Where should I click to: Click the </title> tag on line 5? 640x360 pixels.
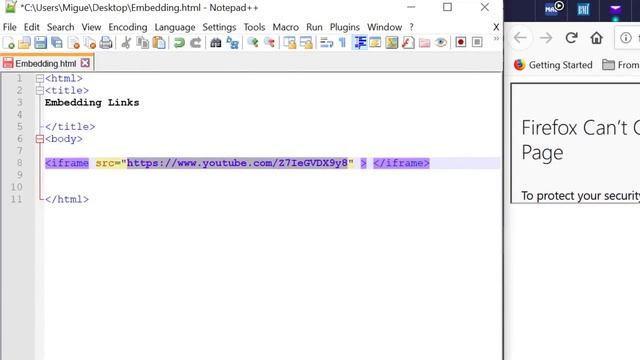[70, 127]
